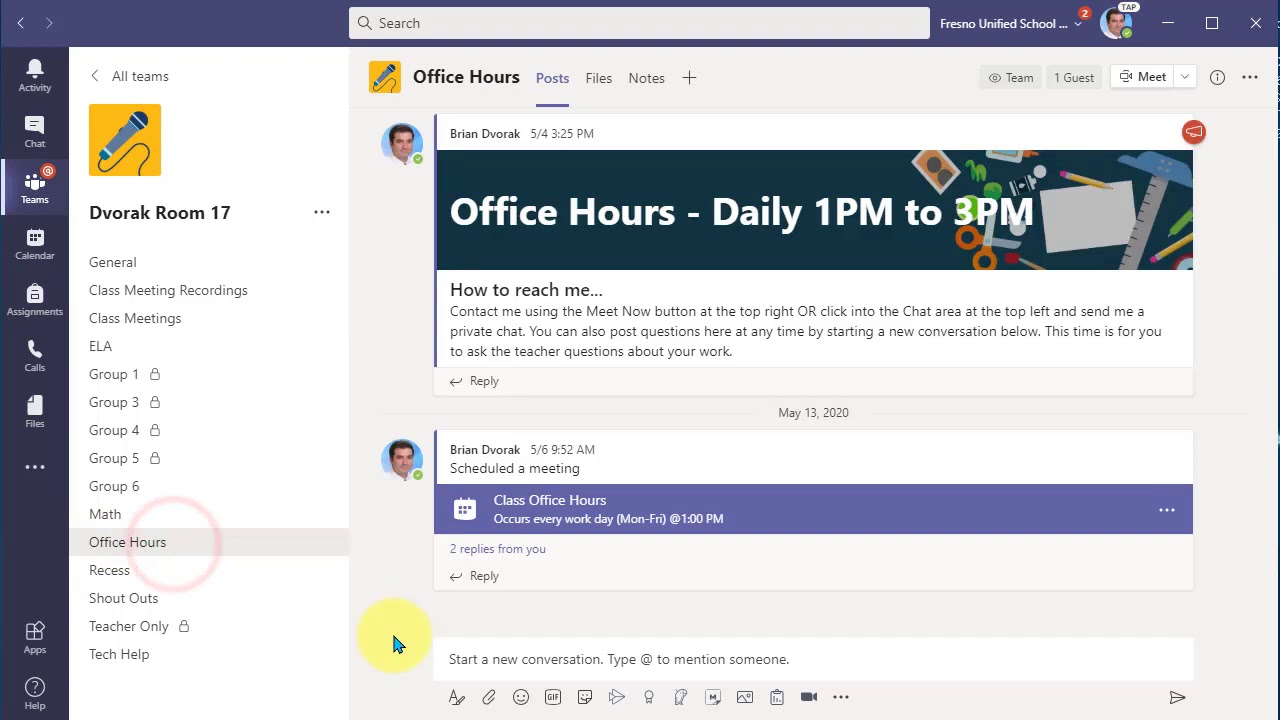Open the Praise badge tool
The image size is (1280, 720).
(649, 697)
